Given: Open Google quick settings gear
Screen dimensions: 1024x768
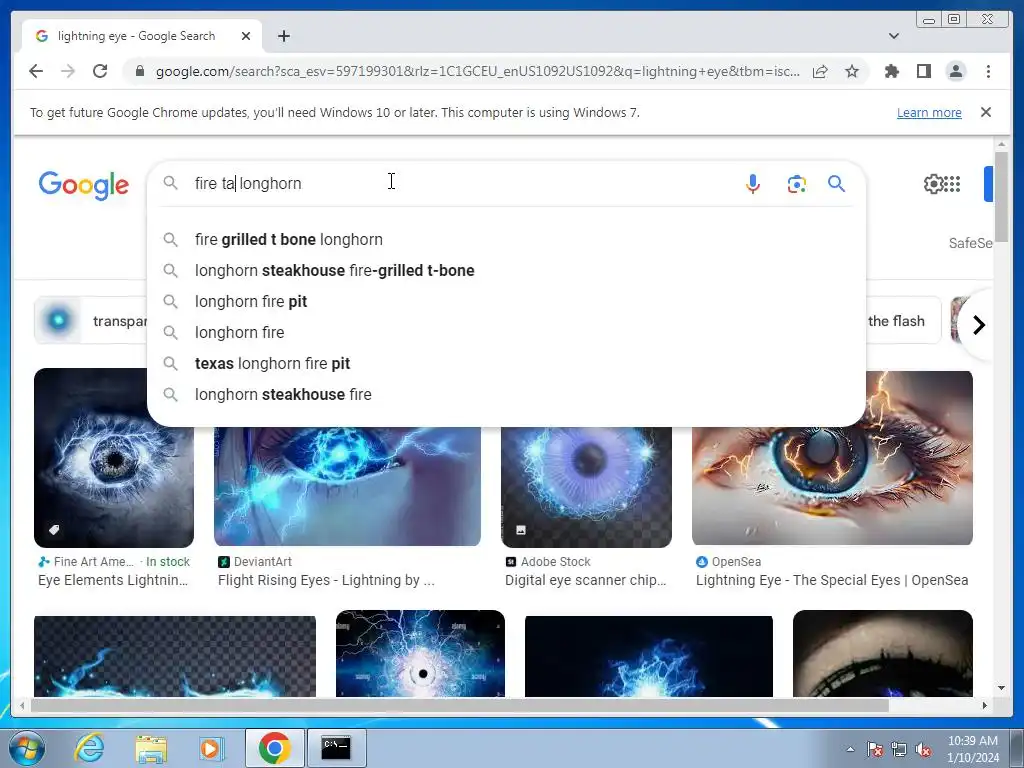Looking at the screenshot, I should click(x=933, y=184).
